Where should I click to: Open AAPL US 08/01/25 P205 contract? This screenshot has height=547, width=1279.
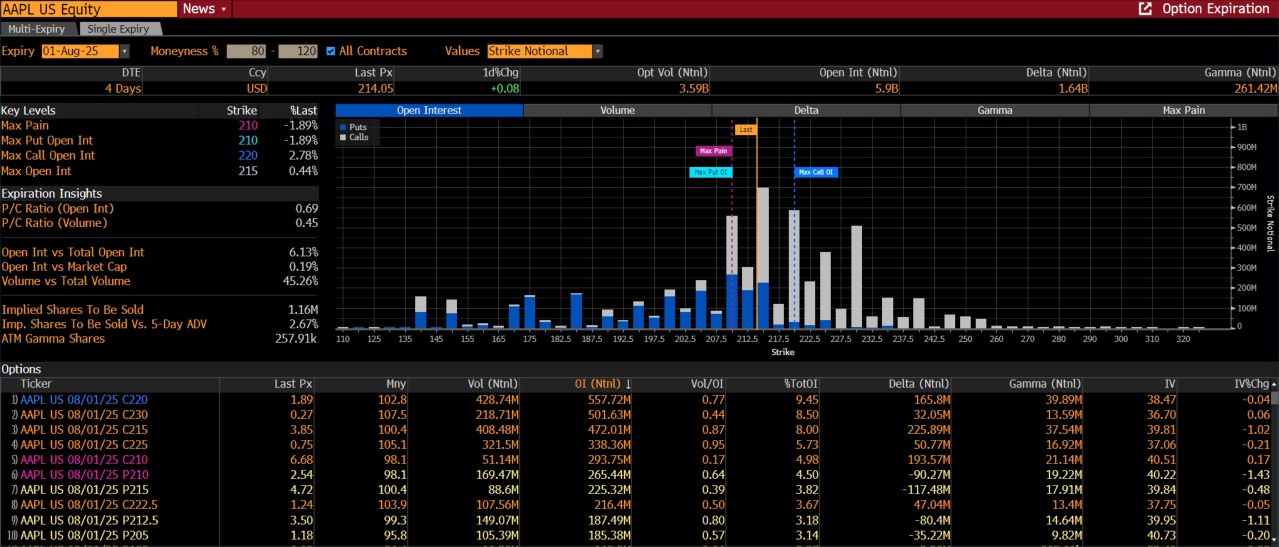point(83,534)
